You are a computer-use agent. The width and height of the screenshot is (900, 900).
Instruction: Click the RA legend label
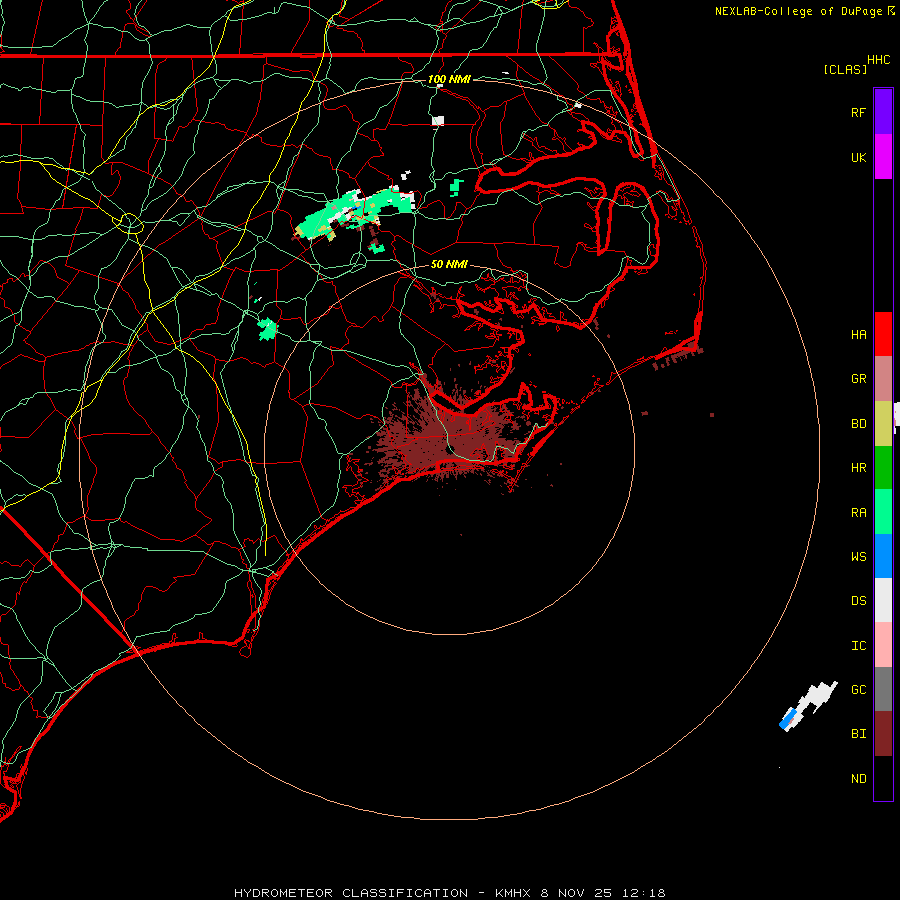click(858, 512)
